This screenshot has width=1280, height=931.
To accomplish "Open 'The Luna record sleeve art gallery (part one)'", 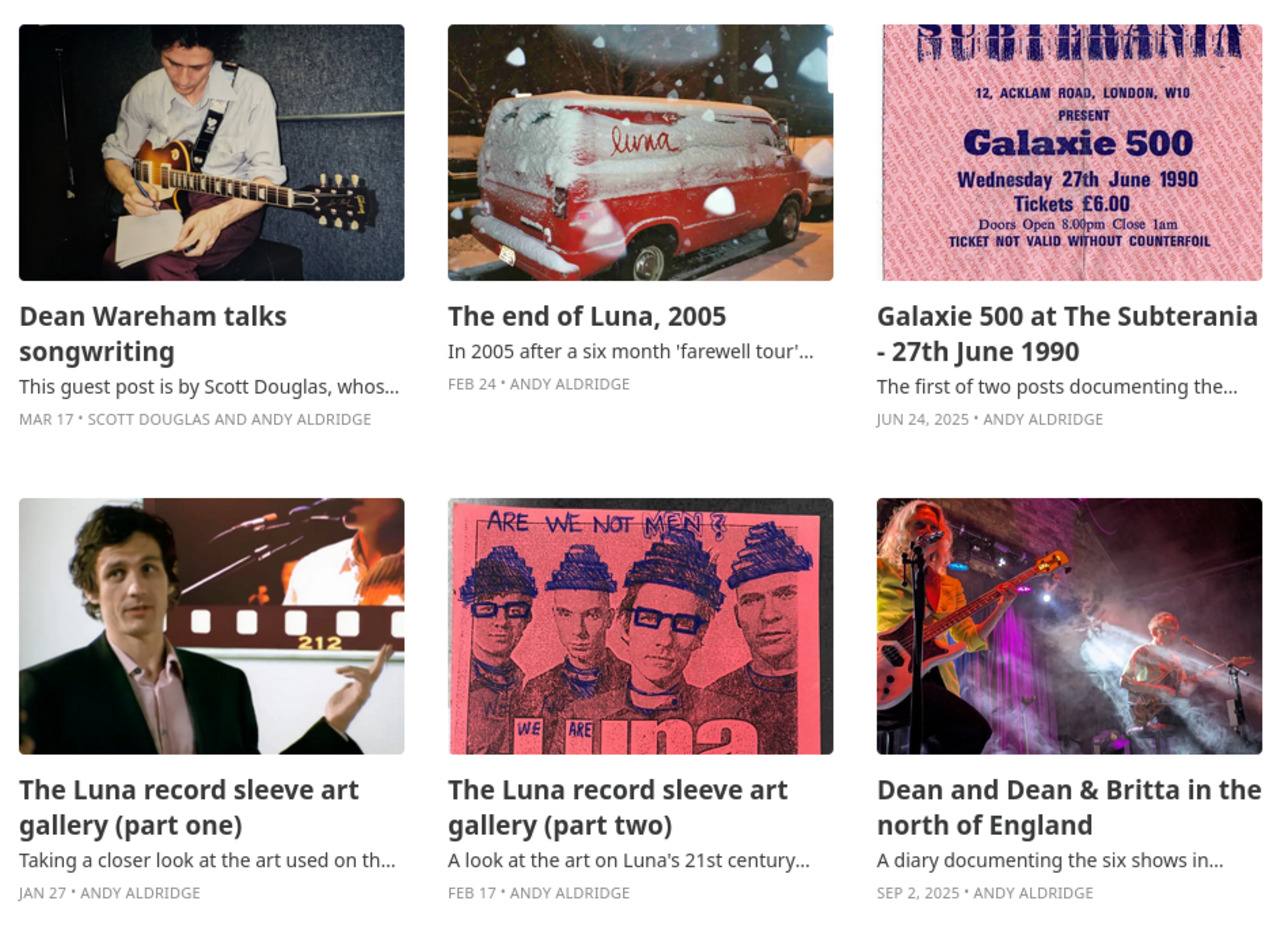I will tap(189, 808).
